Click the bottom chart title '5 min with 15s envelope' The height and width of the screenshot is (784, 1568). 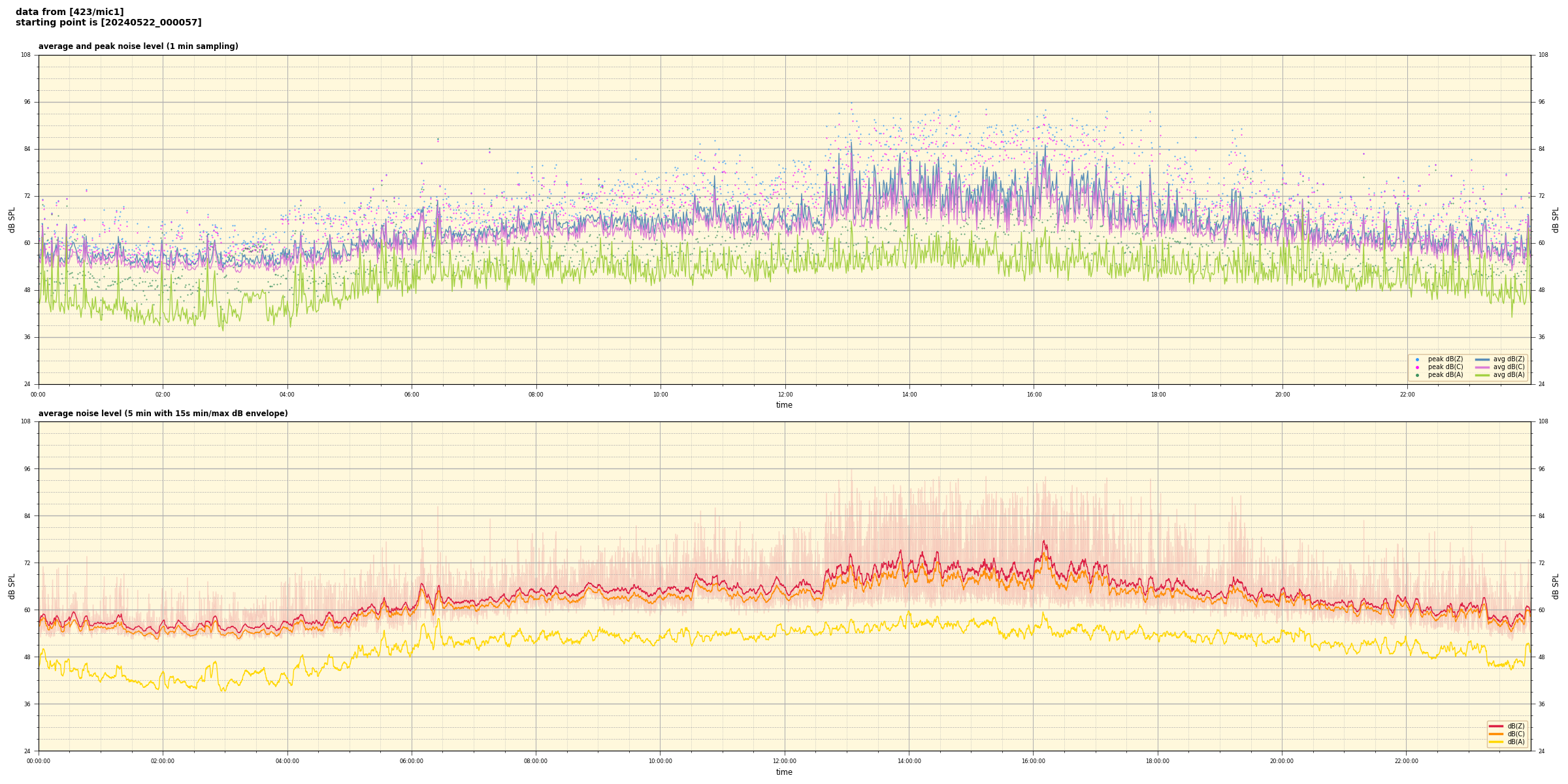[x=163, y=414]
